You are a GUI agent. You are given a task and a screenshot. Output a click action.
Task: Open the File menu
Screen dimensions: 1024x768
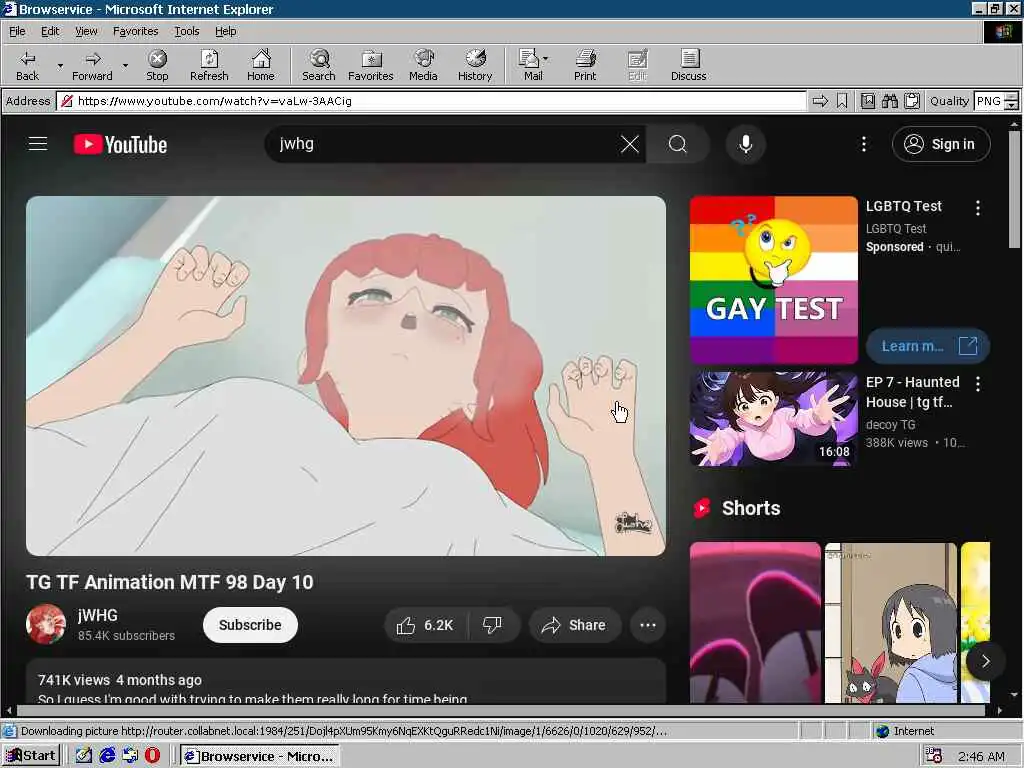pyautogui.click(x=17, y=31)
